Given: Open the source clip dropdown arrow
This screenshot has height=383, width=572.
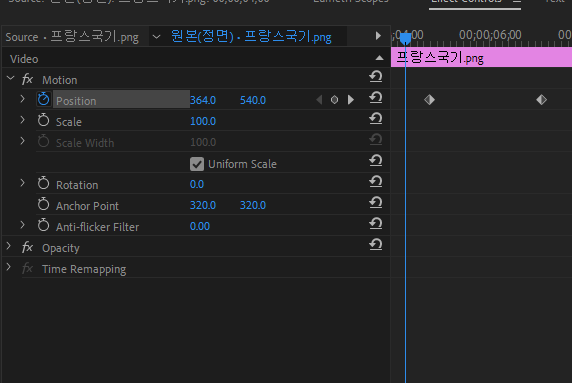Looking at the screenshot, I should tap(156, 36).
